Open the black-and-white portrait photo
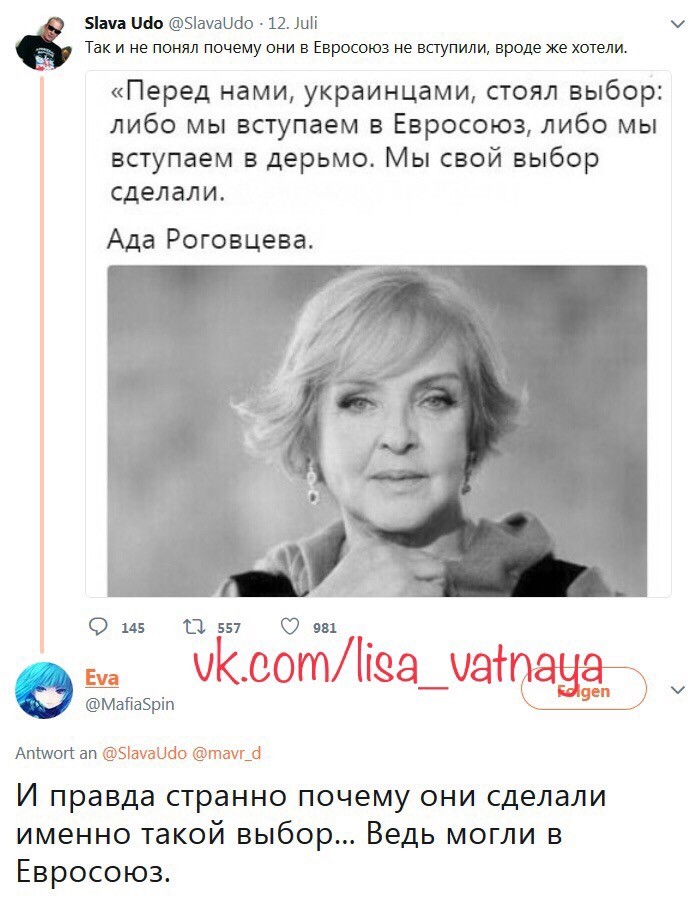This screenshot has height=900, width=696. tap(377, 431)
